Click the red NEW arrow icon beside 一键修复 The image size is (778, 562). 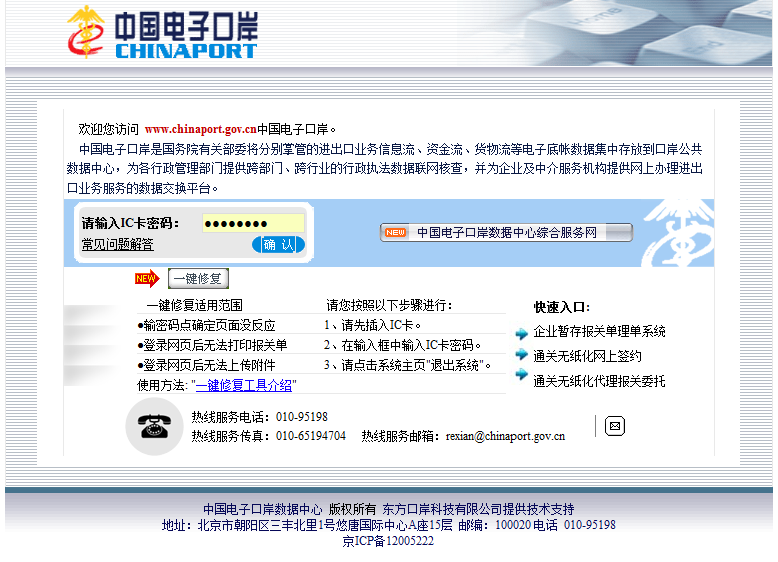[x=147, y=279]
